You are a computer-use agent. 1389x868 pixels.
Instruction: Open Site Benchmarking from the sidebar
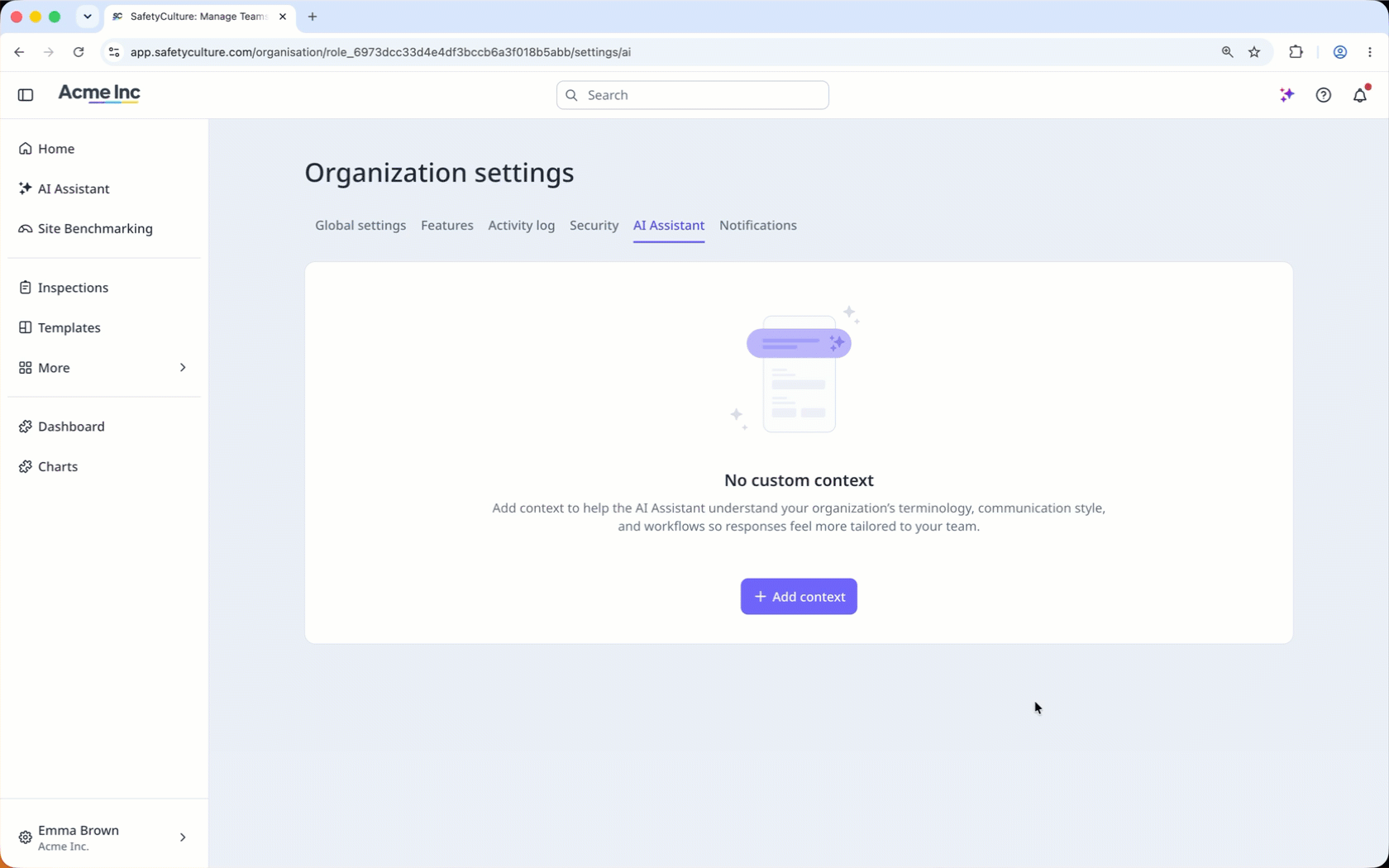(95, 229)
